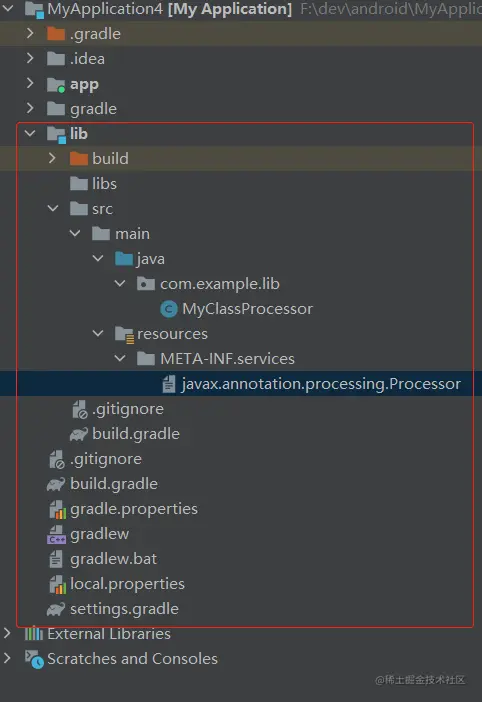Screen dimensions: 482x702
Task: Select the app module name
Action: click(84, 84)
